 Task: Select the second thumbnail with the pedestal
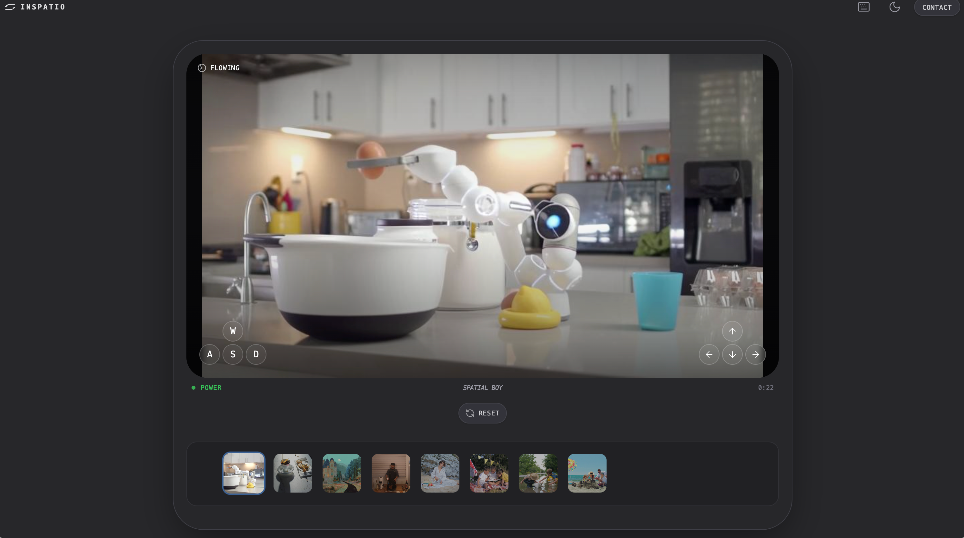tap(293, 473)
